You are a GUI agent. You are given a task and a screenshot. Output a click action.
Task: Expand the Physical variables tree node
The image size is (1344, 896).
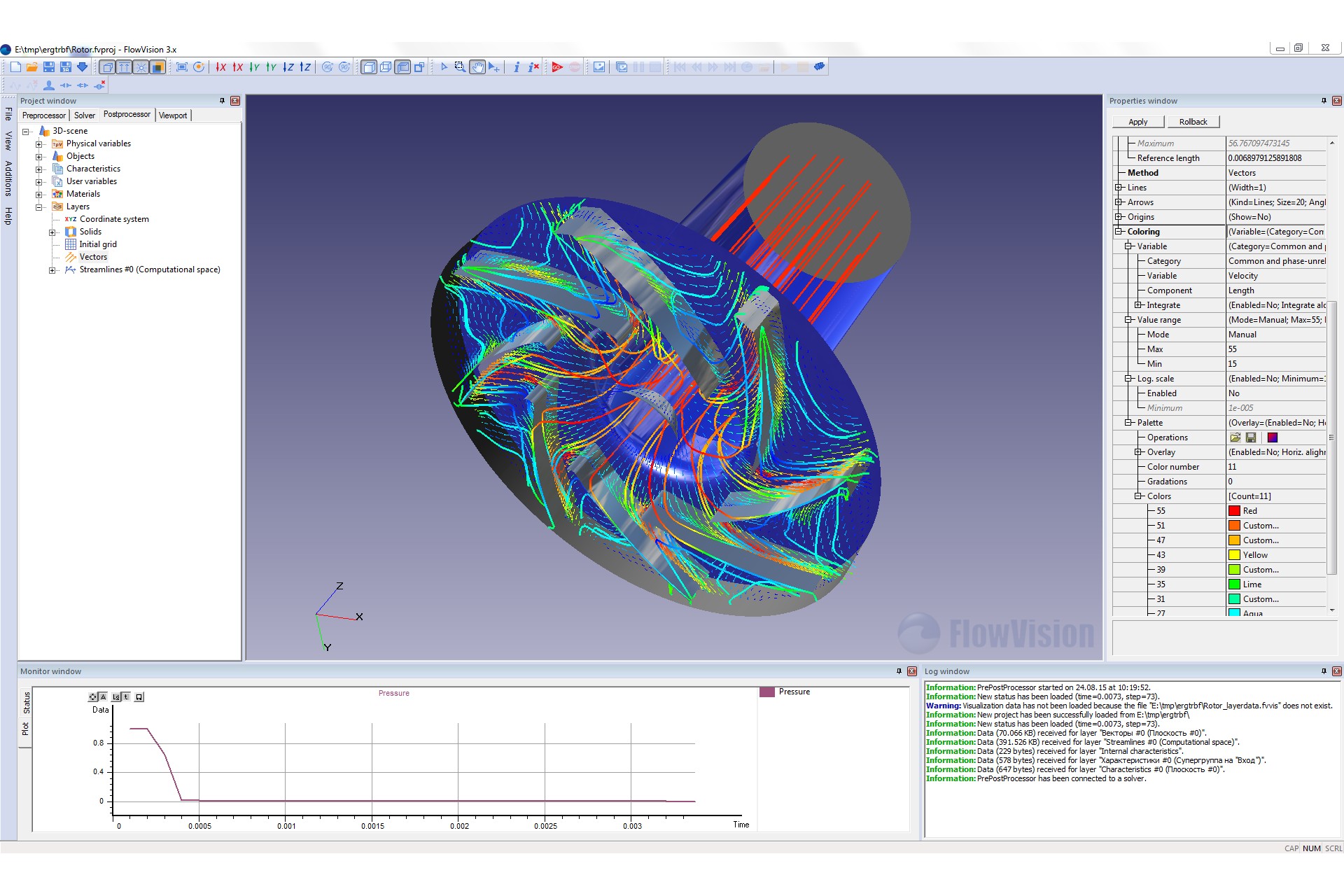pos(40,144)
